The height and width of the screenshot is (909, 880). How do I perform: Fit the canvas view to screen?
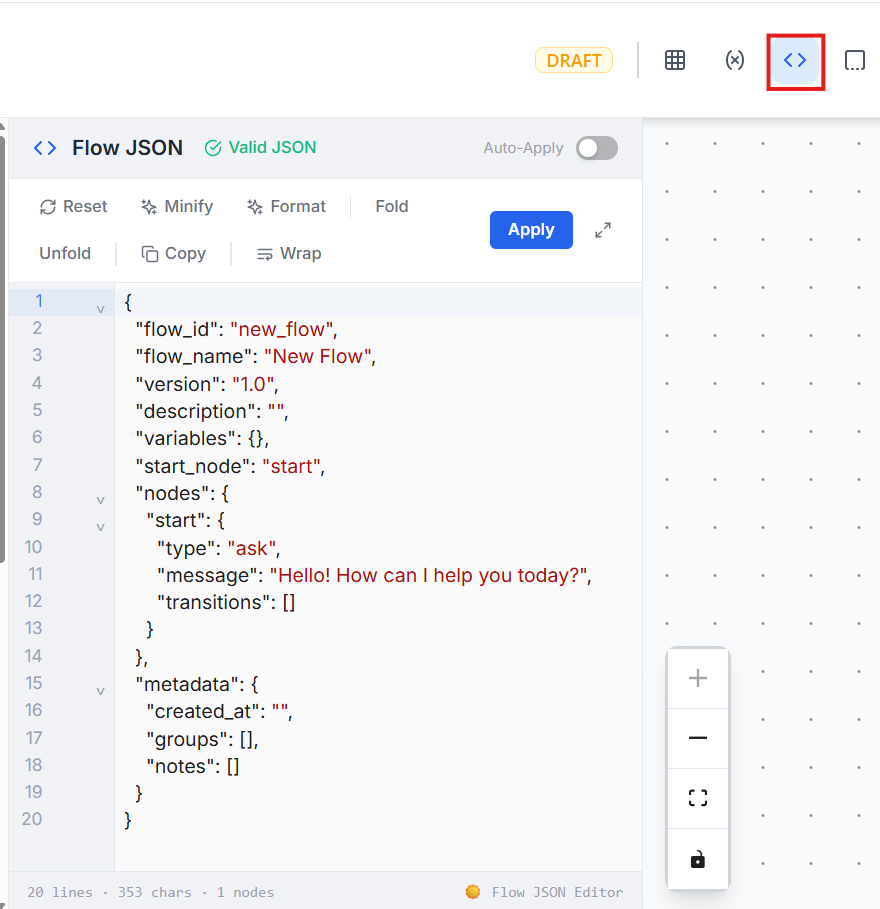(698, 798)
